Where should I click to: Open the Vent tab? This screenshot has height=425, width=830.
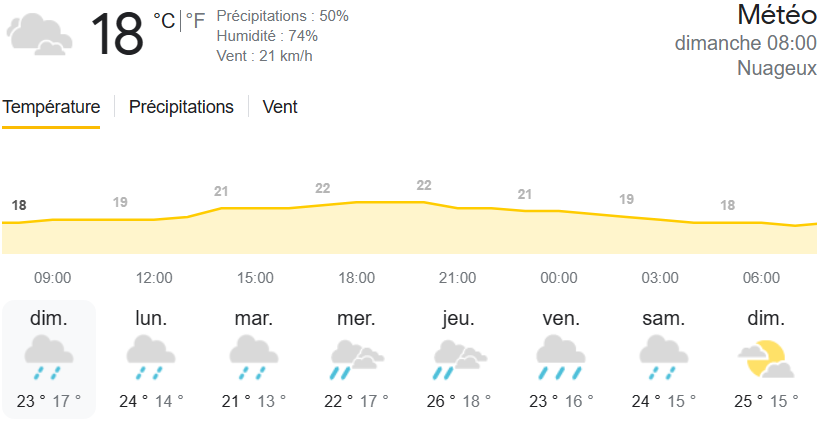[280, 107]
